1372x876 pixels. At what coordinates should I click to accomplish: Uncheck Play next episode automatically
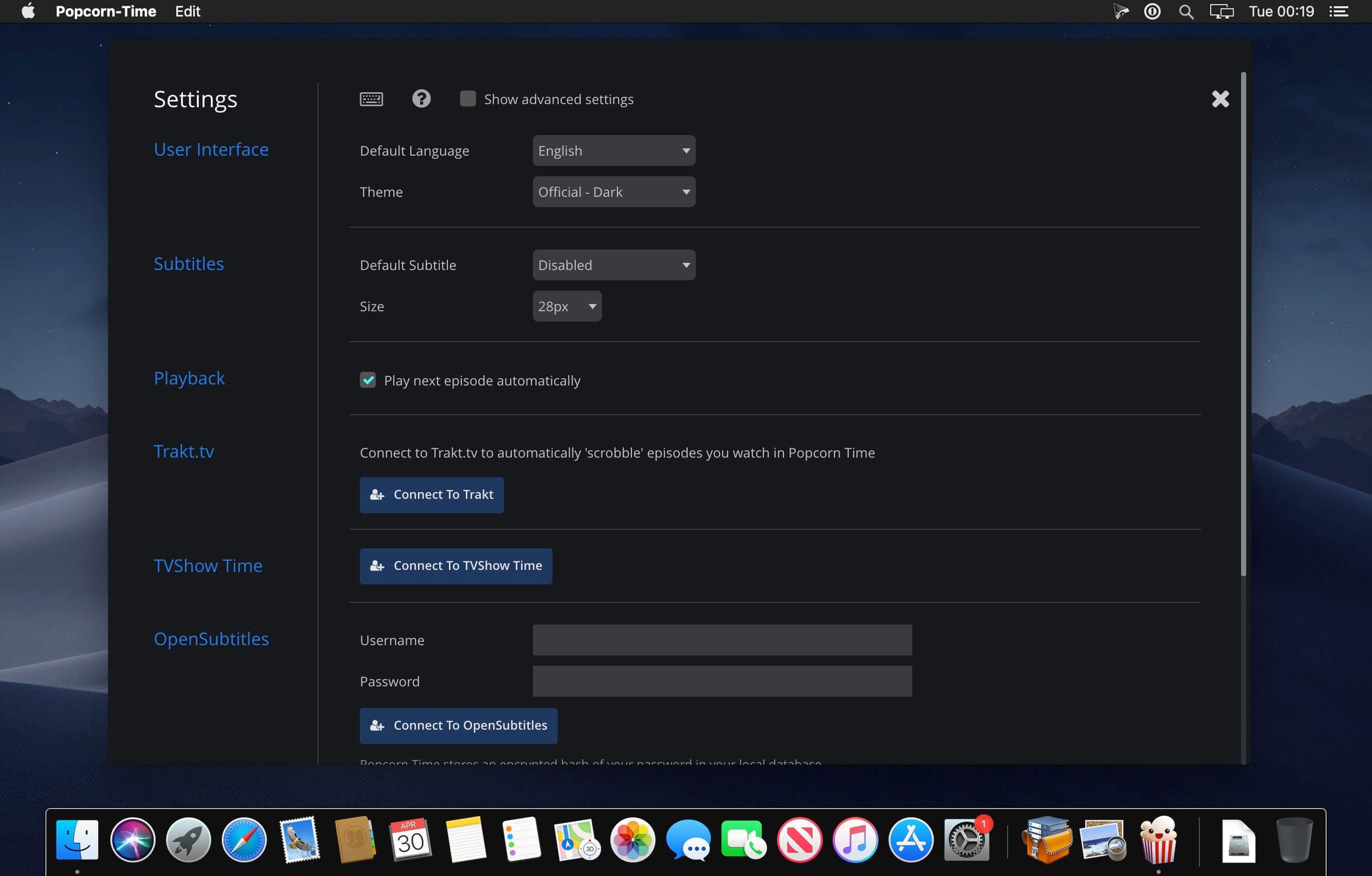367,380
